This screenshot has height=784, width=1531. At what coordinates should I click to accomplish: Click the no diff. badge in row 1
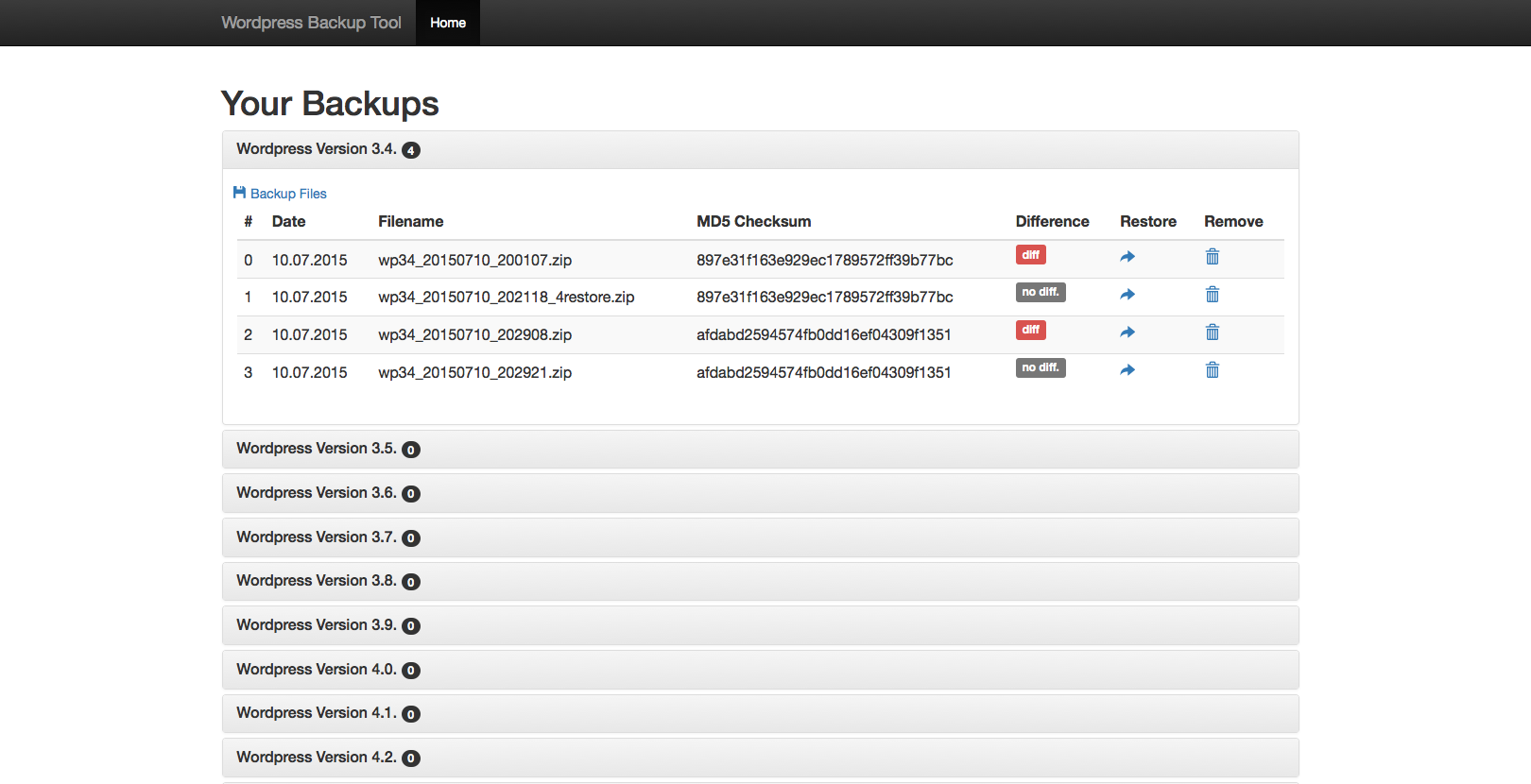[1041, 293]
